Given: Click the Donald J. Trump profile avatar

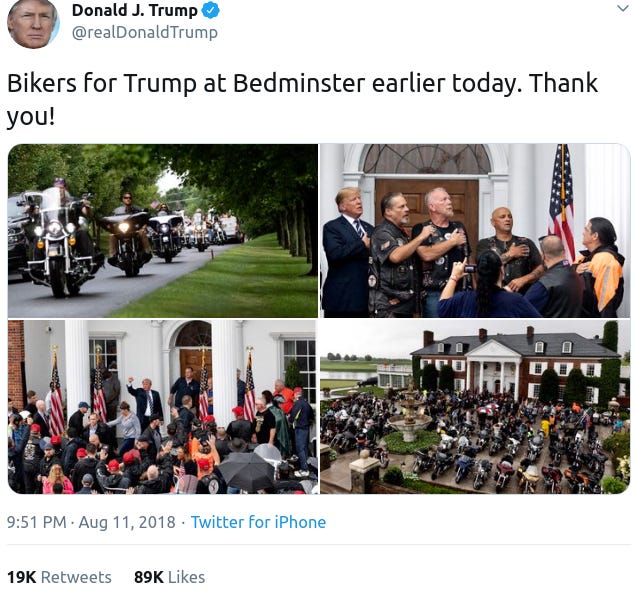Looking at the screenshot, I should coord(33,24).
